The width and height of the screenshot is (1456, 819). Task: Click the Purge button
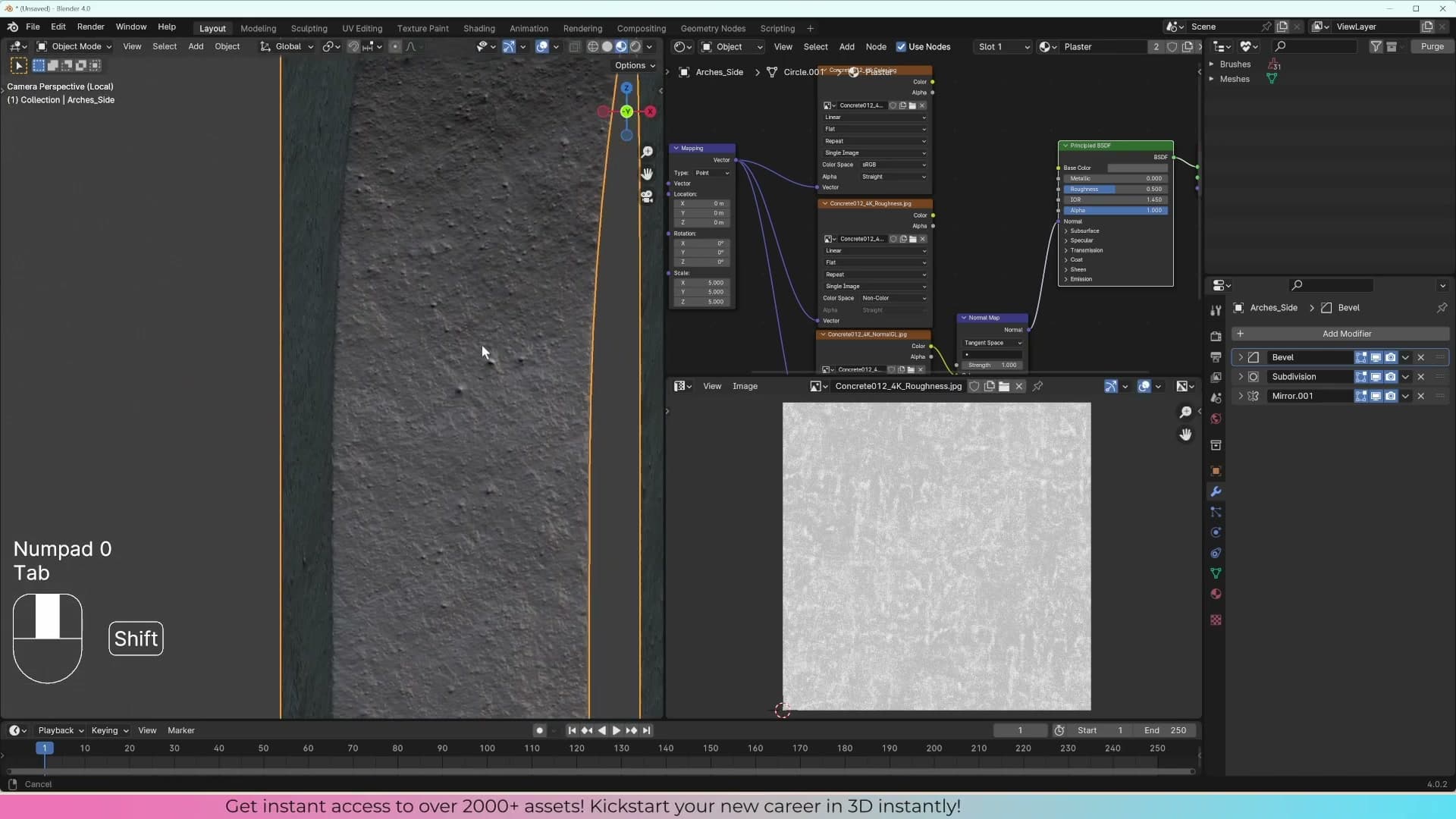(x=1432, y=47)
